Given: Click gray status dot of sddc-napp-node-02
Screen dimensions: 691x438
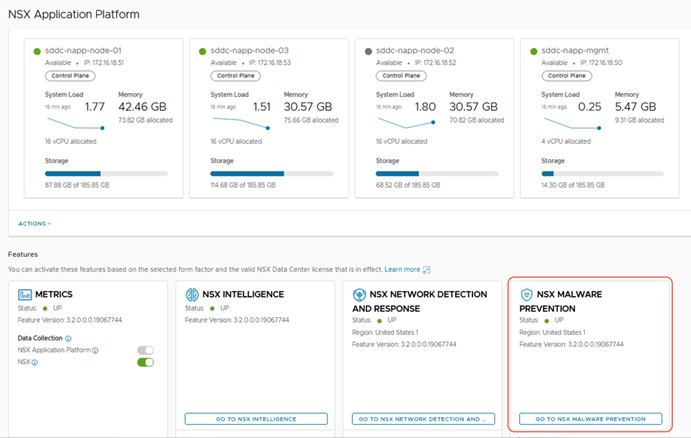Looking at the screenshot, I should [x=370, y=50].
